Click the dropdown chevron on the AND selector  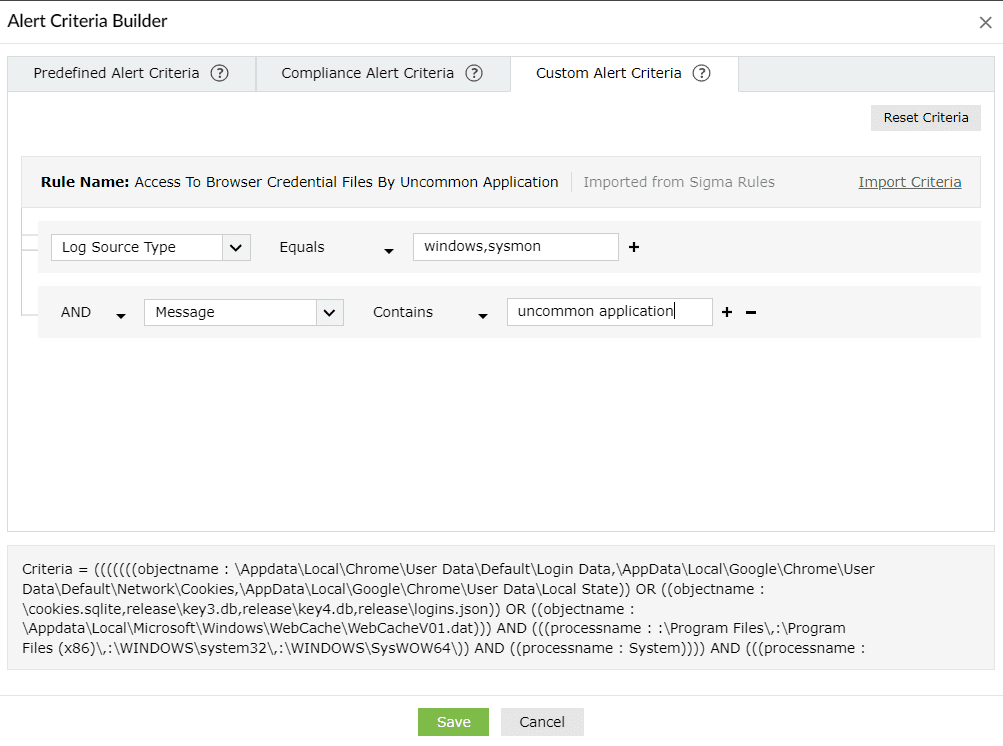pos(120,315)
